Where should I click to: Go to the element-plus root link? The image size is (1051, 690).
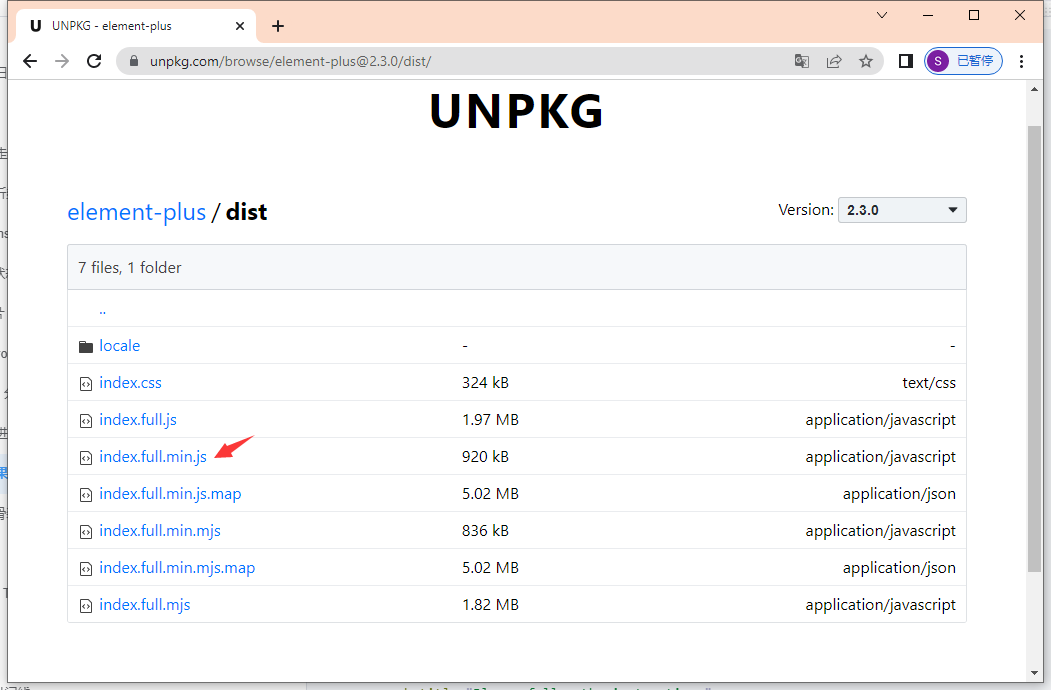point(137,212)
